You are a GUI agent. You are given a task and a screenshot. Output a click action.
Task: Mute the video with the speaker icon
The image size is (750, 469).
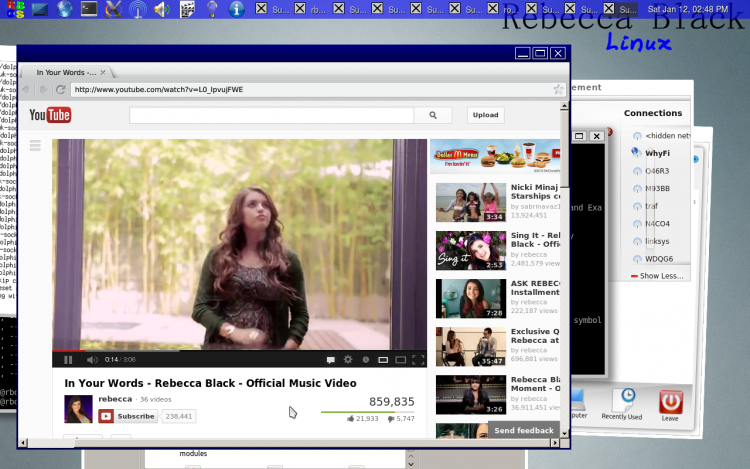92,360
